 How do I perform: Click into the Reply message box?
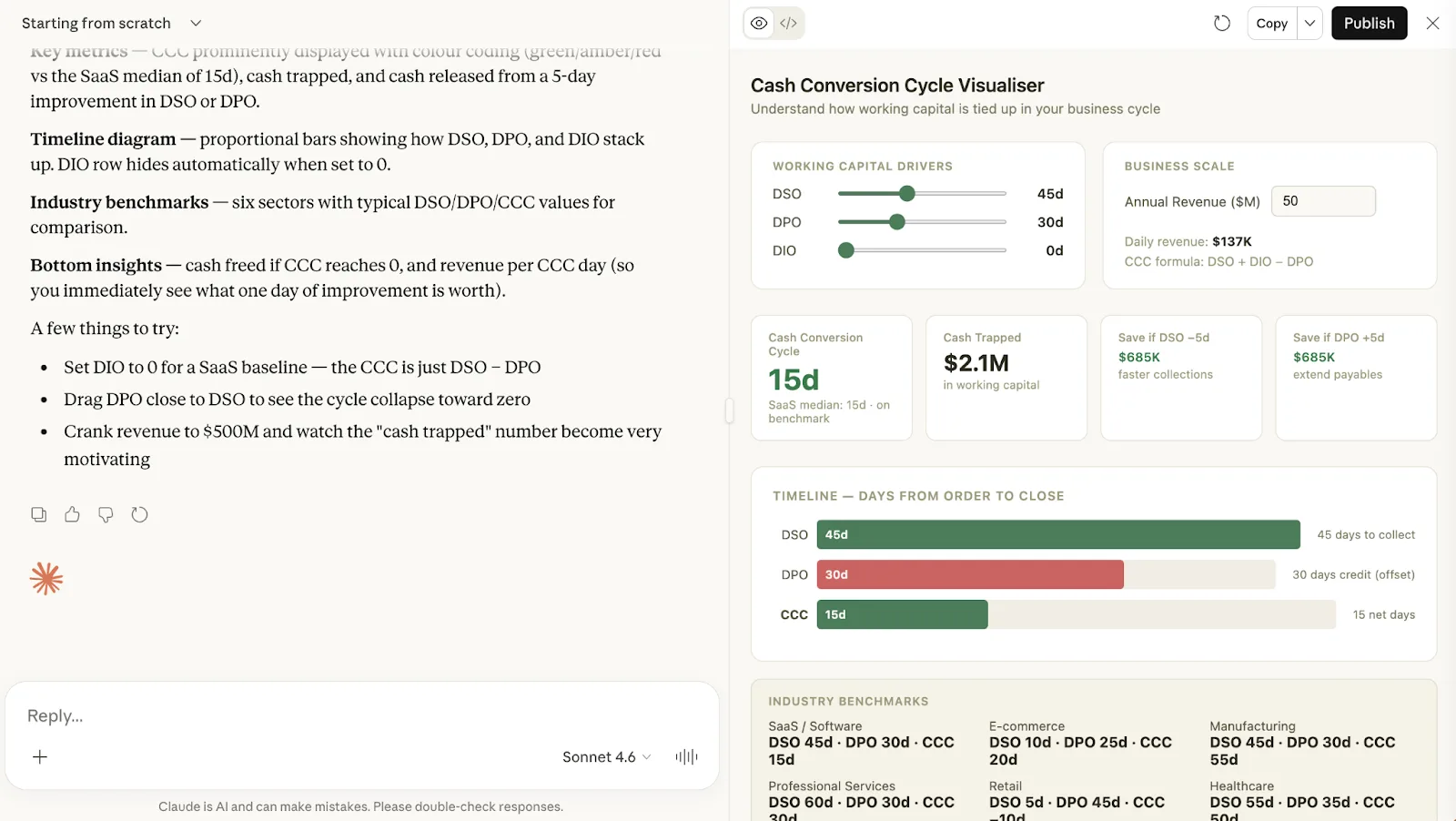tap(362, 715)
